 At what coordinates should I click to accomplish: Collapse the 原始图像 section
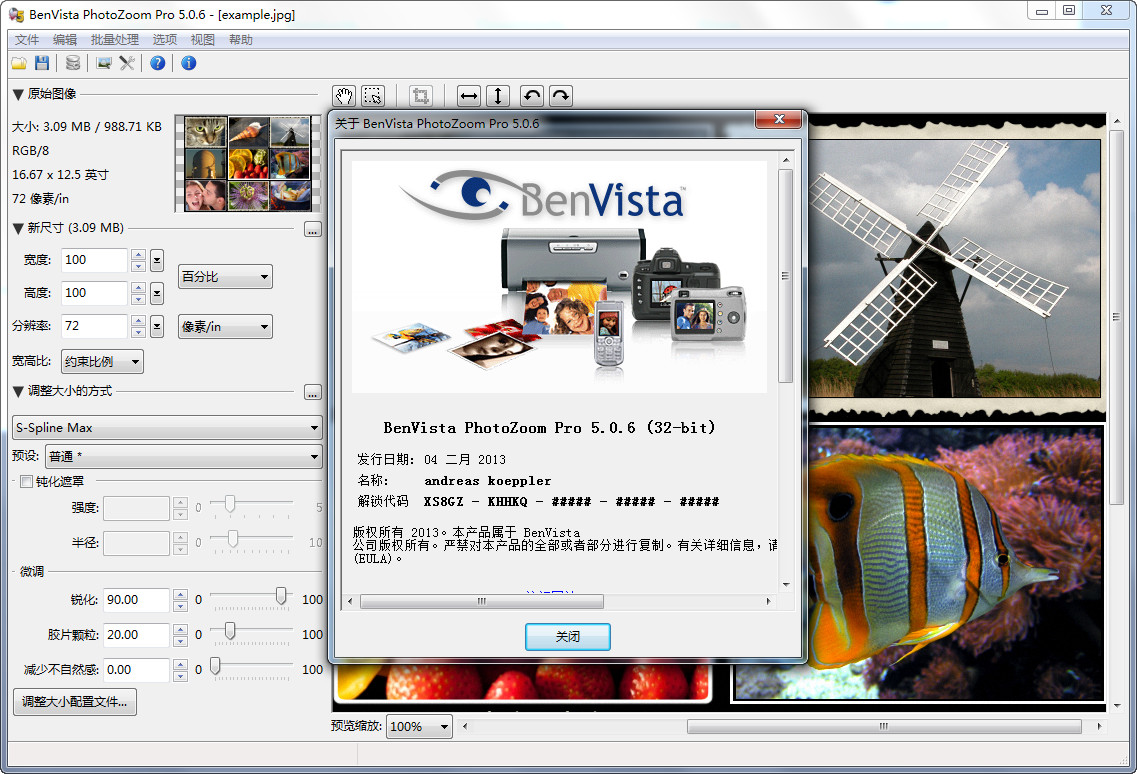18,94
